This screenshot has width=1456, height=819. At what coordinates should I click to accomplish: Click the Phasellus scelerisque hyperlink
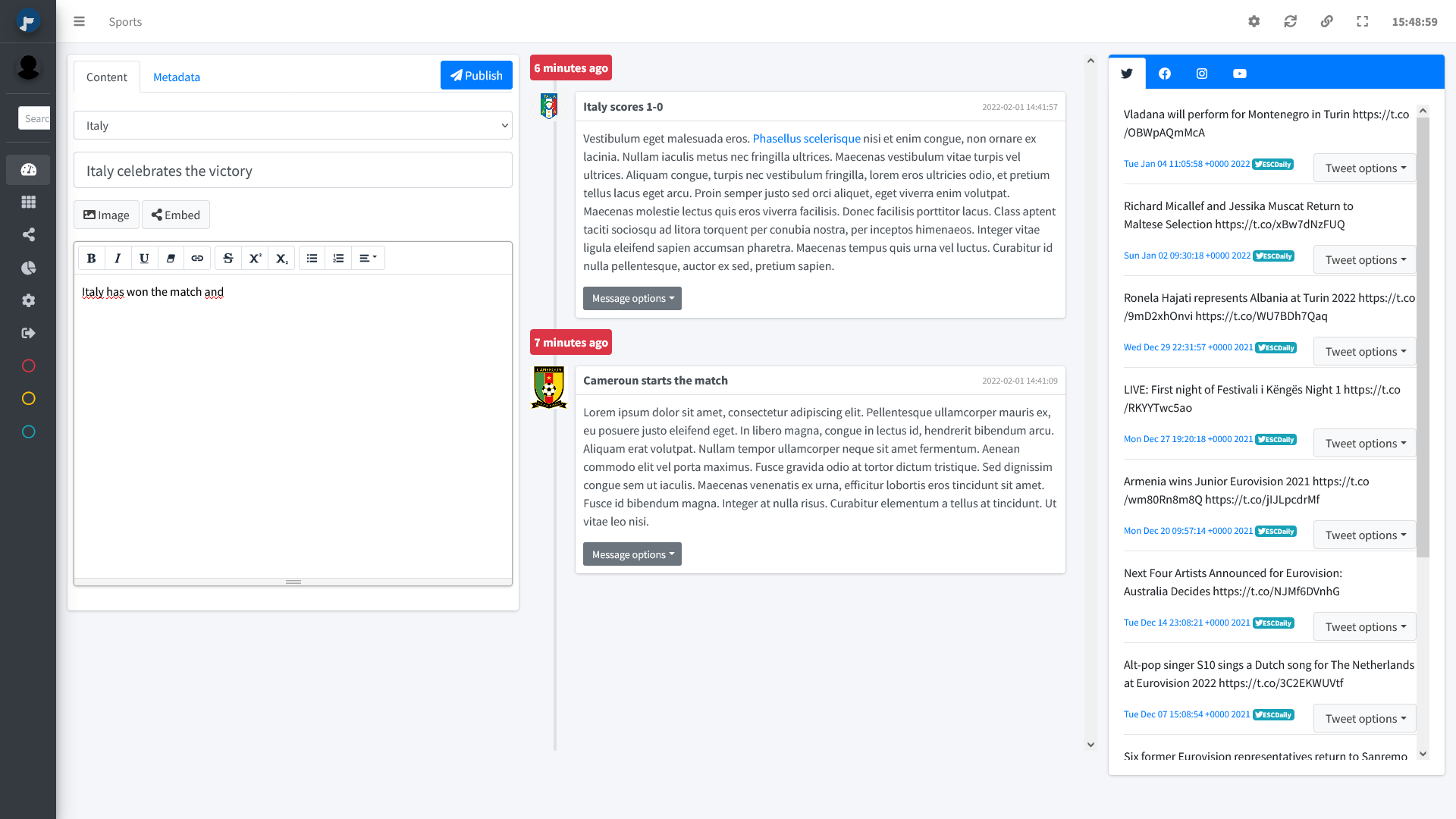pyautogui.click(x=807, y=138)
